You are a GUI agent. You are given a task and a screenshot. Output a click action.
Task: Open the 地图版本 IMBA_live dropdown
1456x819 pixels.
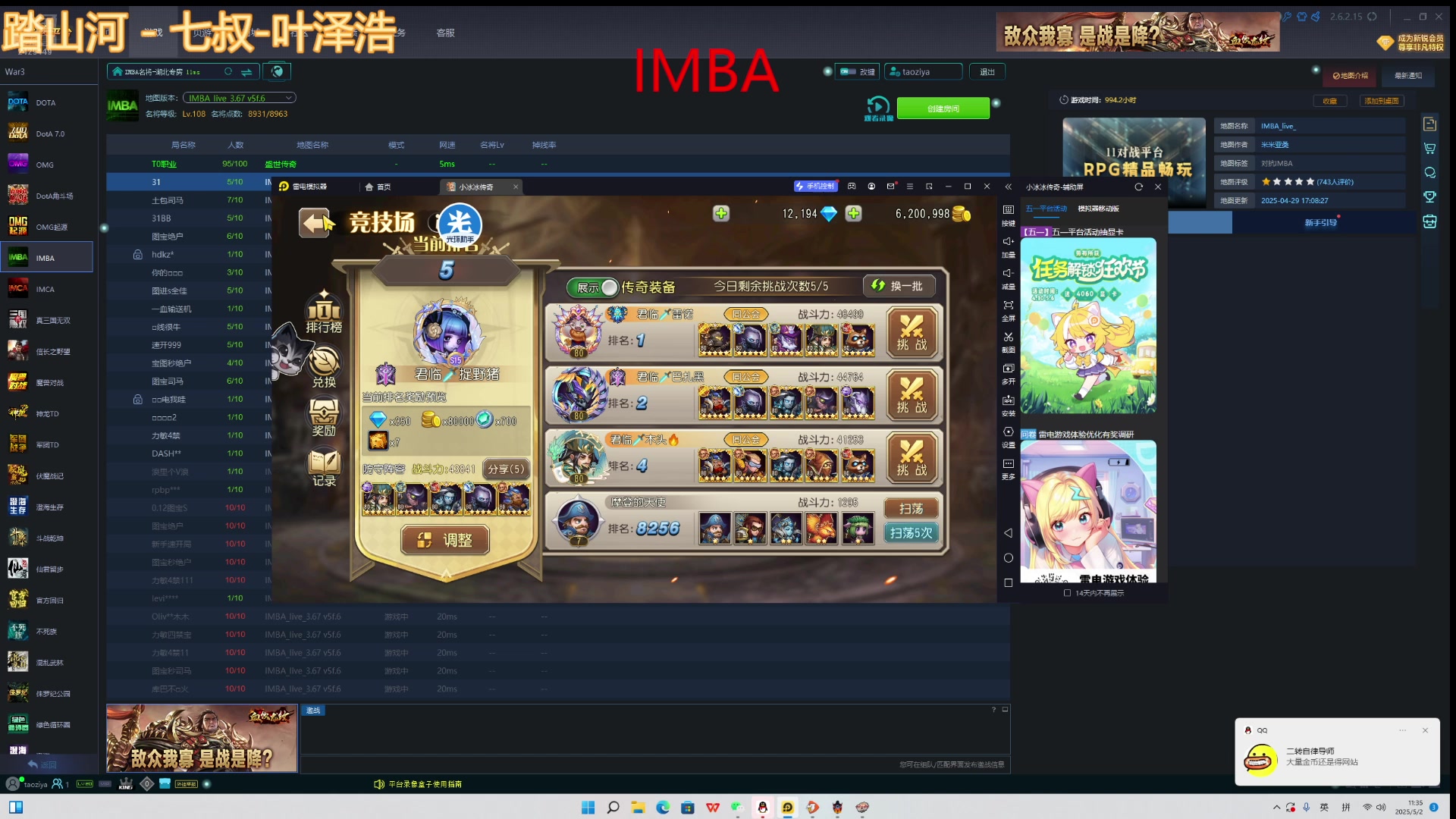240,98
